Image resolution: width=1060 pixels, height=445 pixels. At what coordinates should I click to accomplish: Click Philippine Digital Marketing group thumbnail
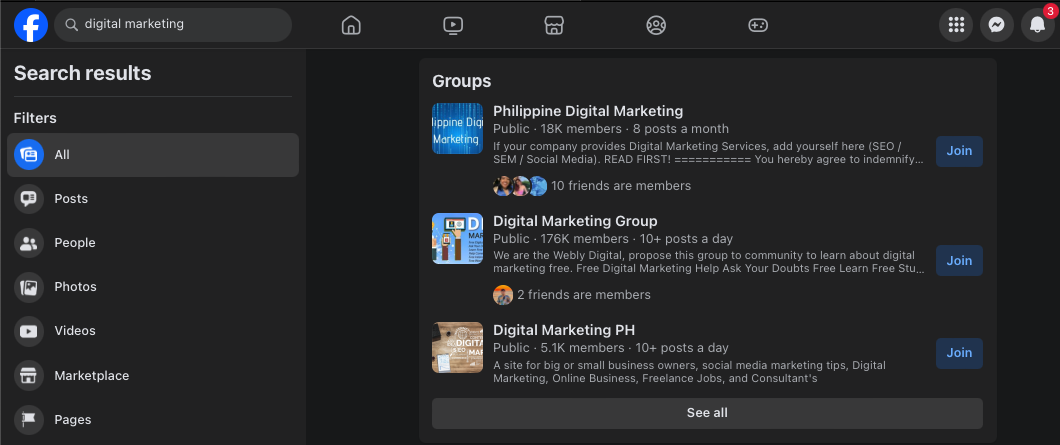pos(458,128)
